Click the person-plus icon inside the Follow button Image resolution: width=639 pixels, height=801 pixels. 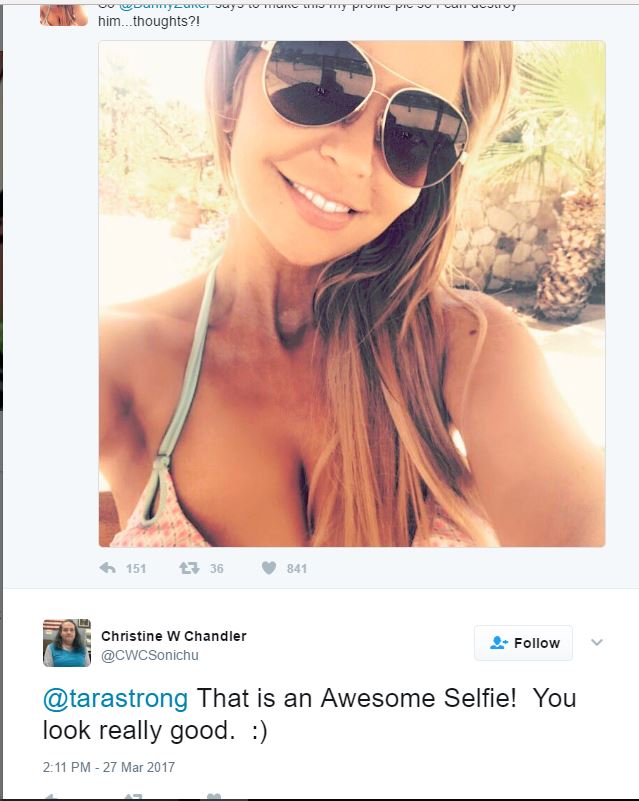[499, 643]
